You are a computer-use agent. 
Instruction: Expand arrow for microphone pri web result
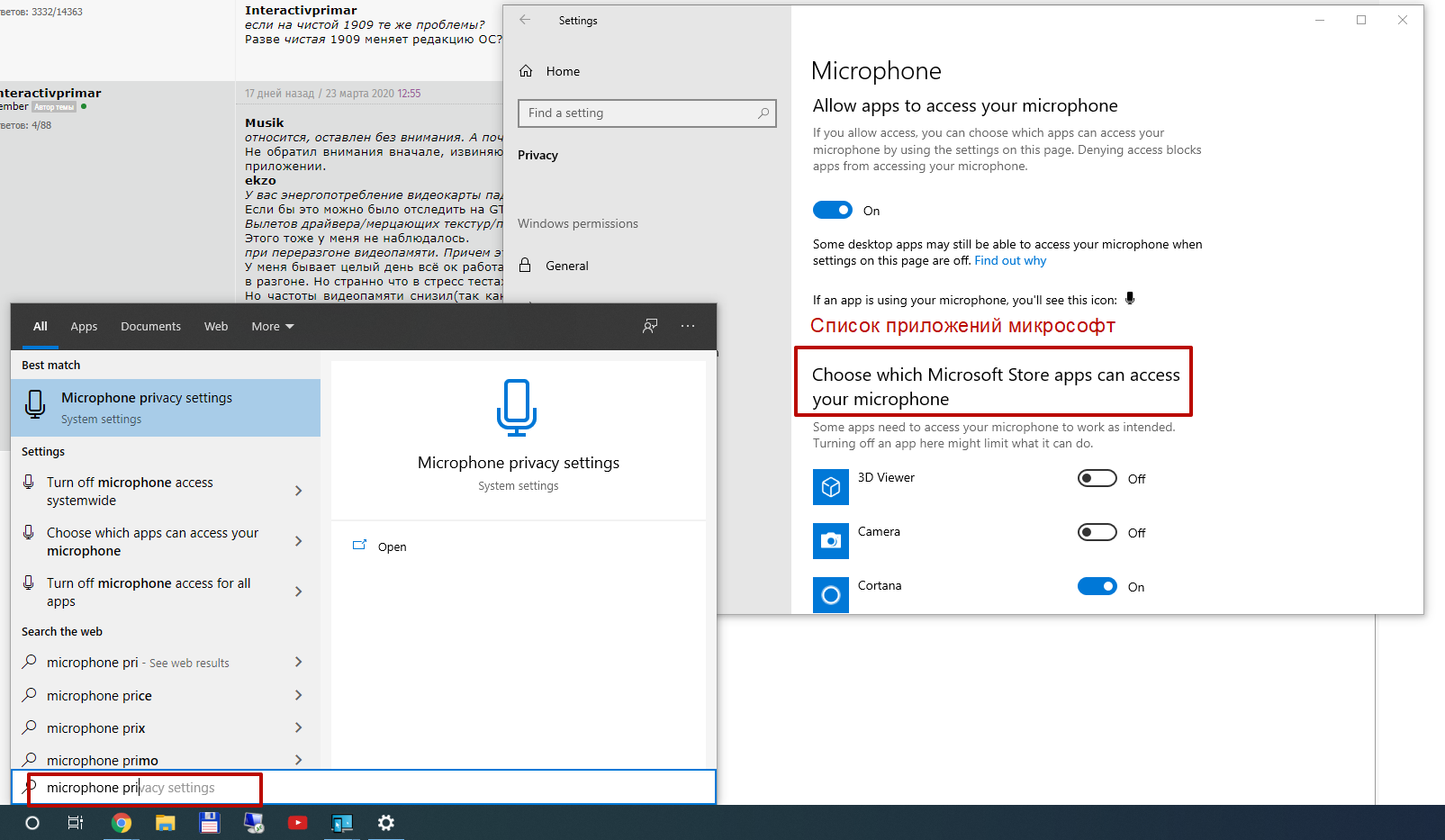click(299, 662)
